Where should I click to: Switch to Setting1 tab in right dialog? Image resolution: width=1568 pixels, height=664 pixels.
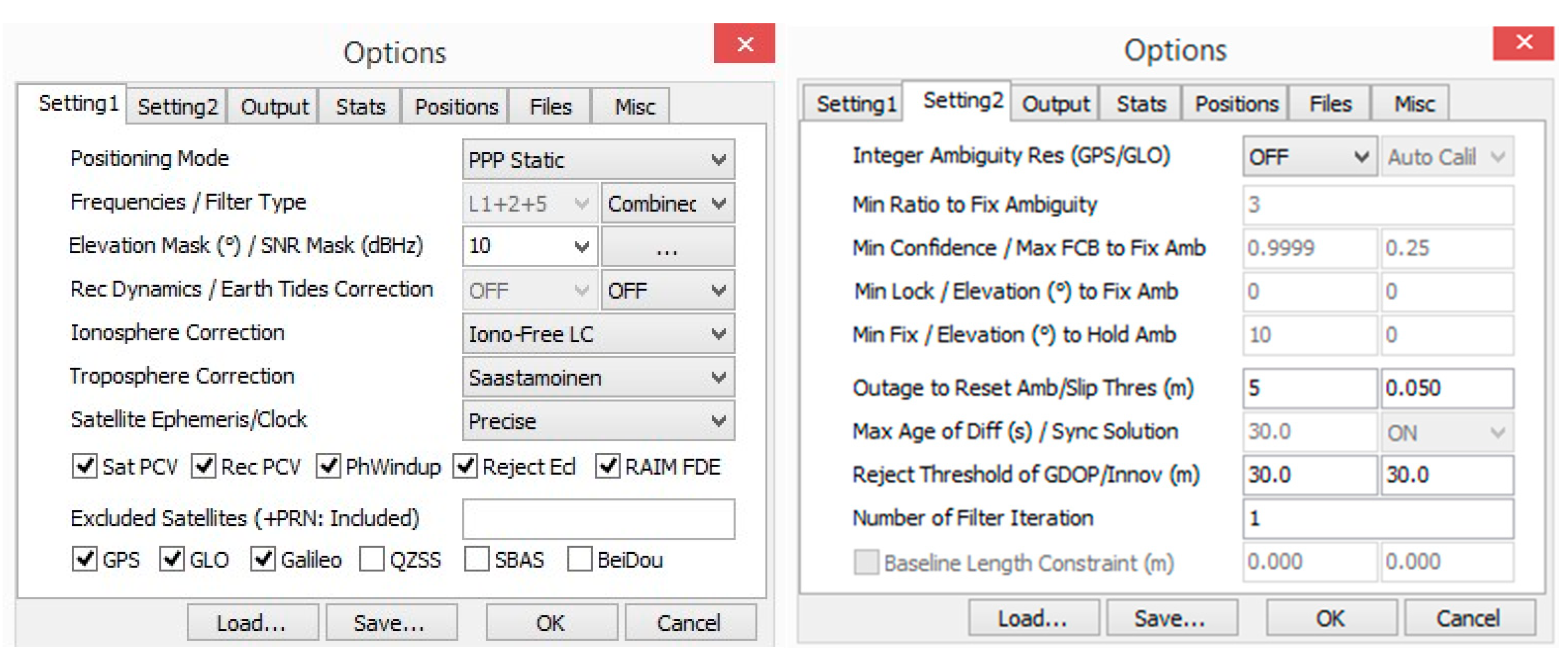855,104
